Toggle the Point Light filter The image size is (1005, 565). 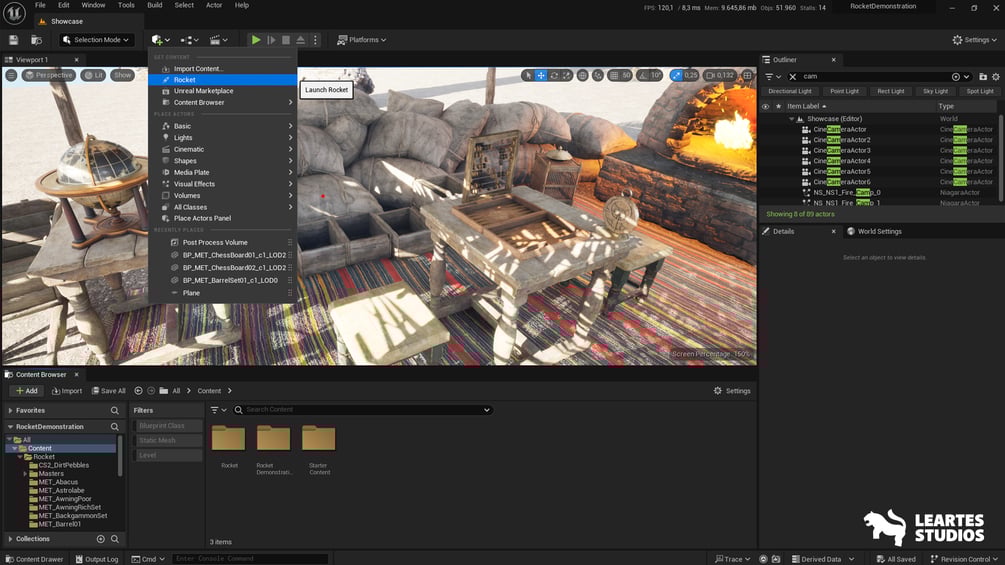845,92
